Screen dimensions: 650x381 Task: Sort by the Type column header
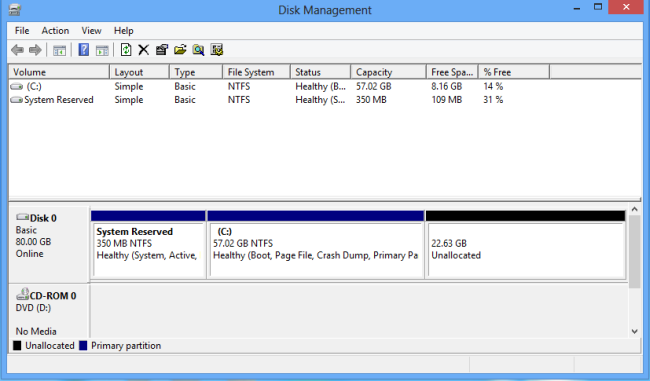tap(196, 72)
